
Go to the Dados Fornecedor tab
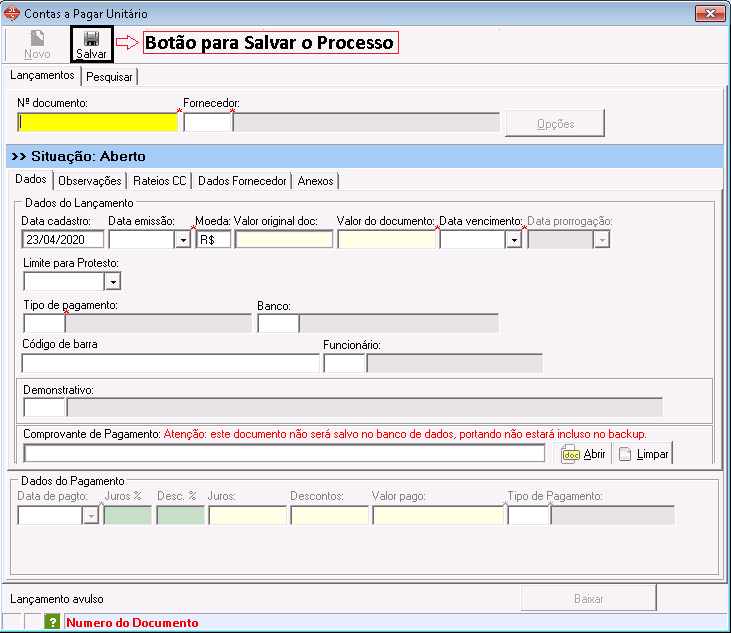[241, 181]
